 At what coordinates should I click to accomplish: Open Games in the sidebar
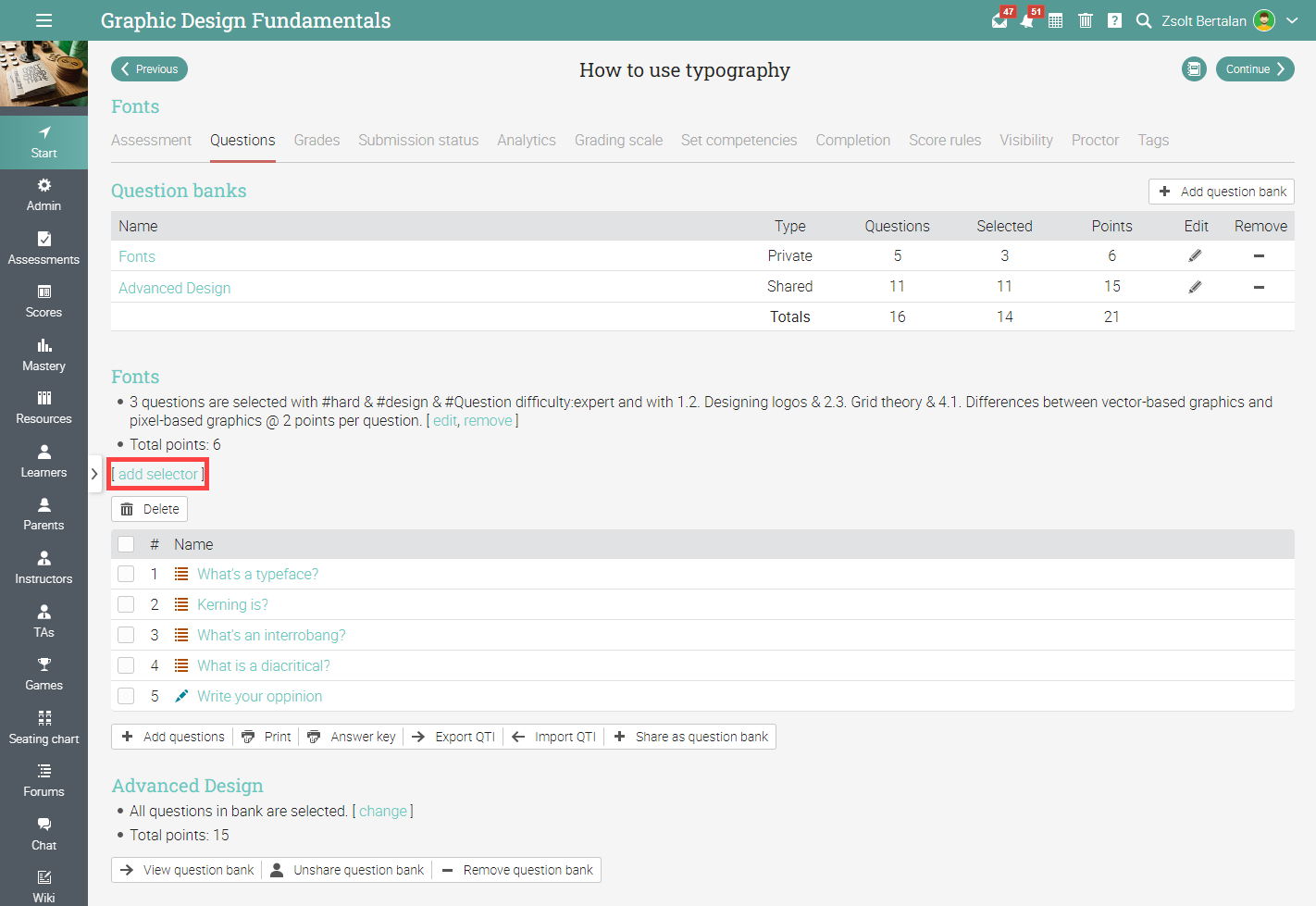pos(43,675)
